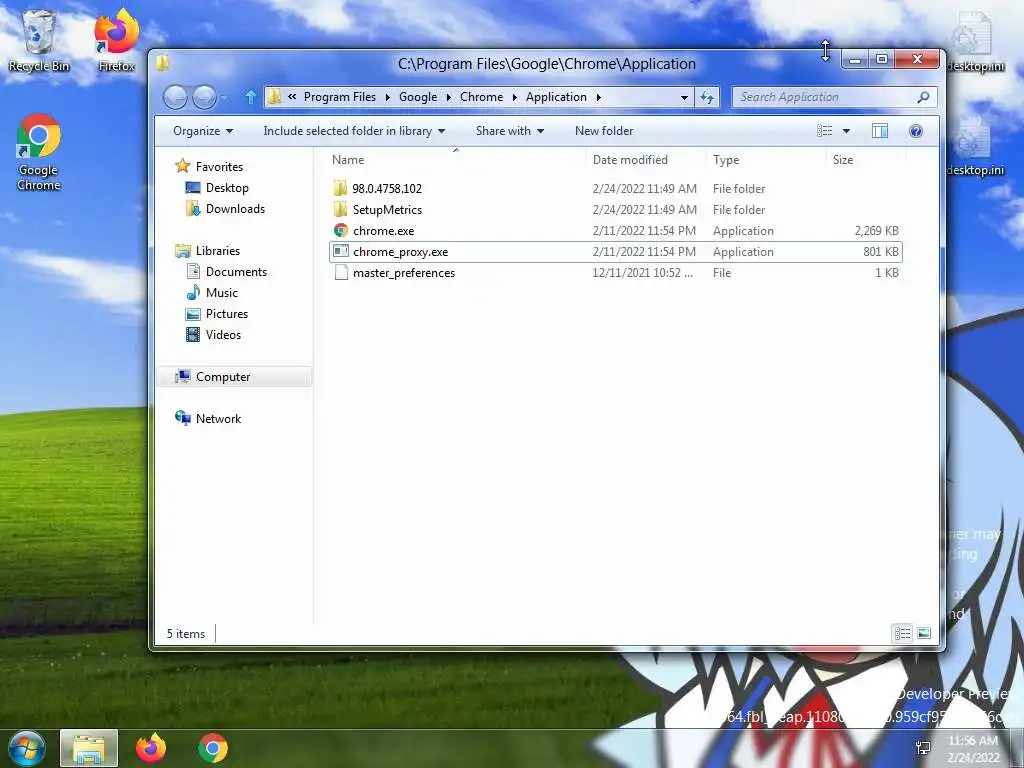Click the Forward navigation arrow in Explorer
This screenshot has width=1024, height=768.
pyautogui.click(x=204, y=97)
